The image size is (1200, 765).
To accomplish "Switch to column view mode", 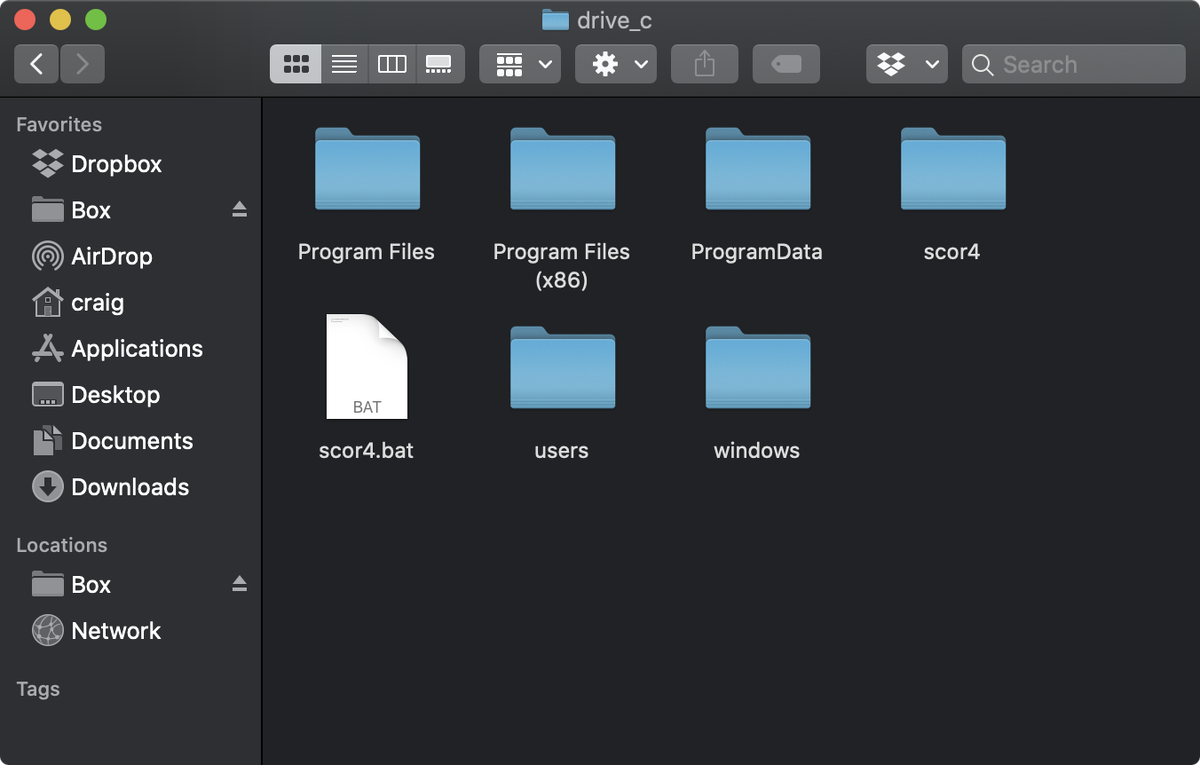I will (392, 65).
